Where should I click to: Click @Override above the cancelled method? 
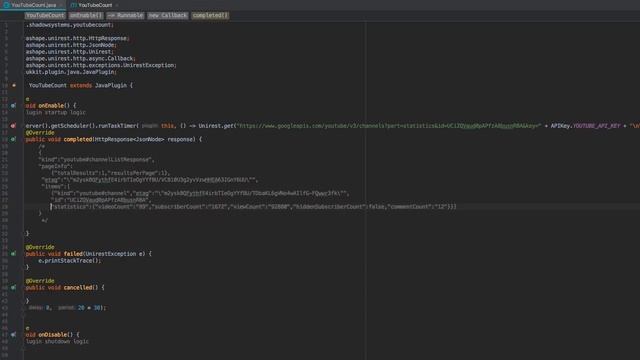pyautogui.click(x=40, y=281)
